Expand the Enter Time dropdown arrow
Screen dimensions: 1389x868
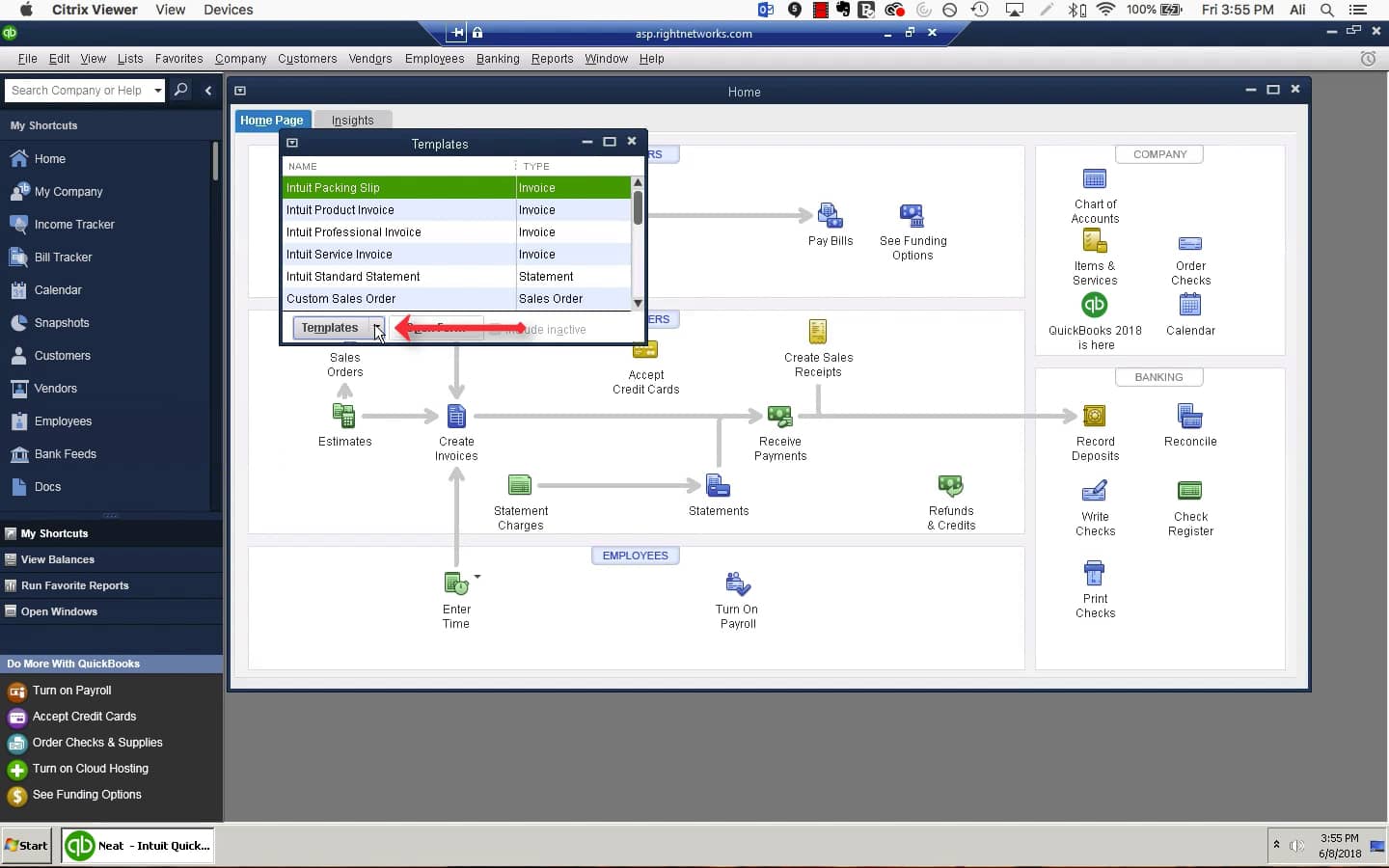(477, 577)
